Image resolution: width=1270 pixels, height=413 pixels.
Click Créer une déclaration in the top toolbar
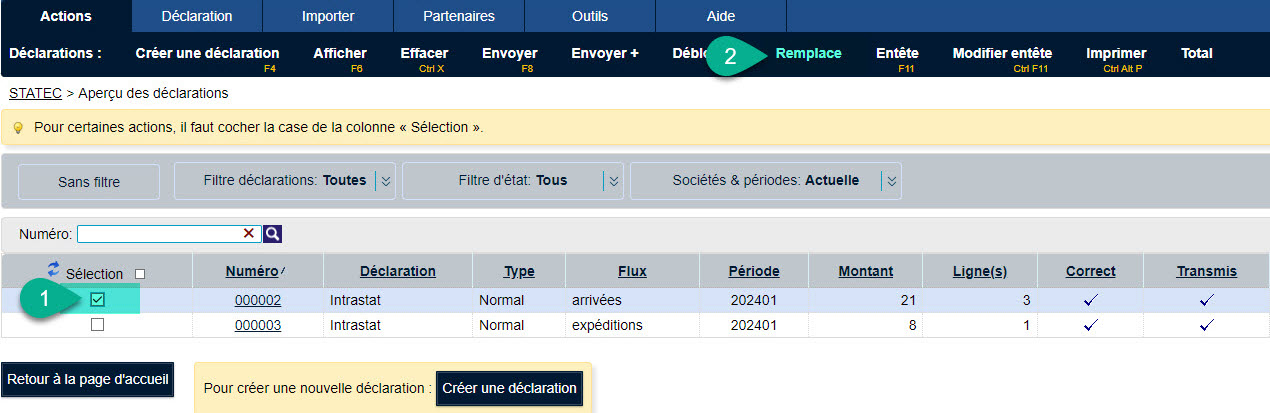(207, 54)
